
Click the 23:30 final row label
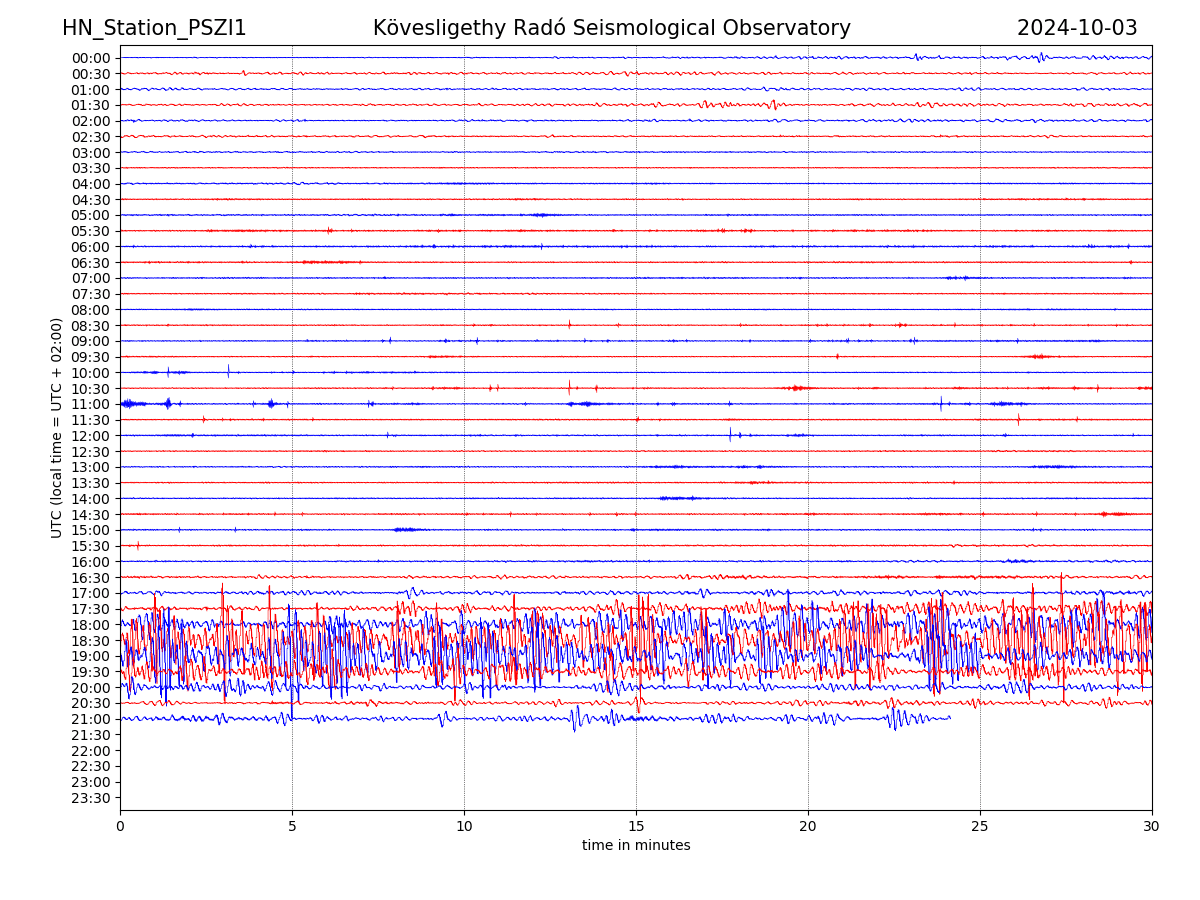91,798
